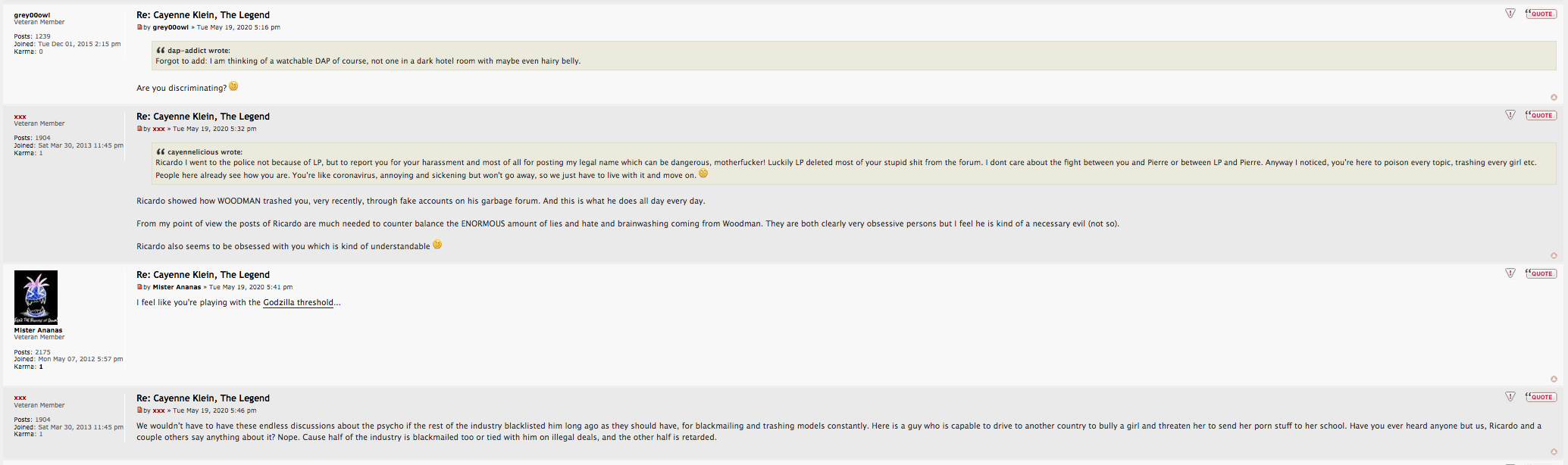Click small post icon beside 'by grey00owl'
This screenshot has height=465, width=1568.
[139, 27]
